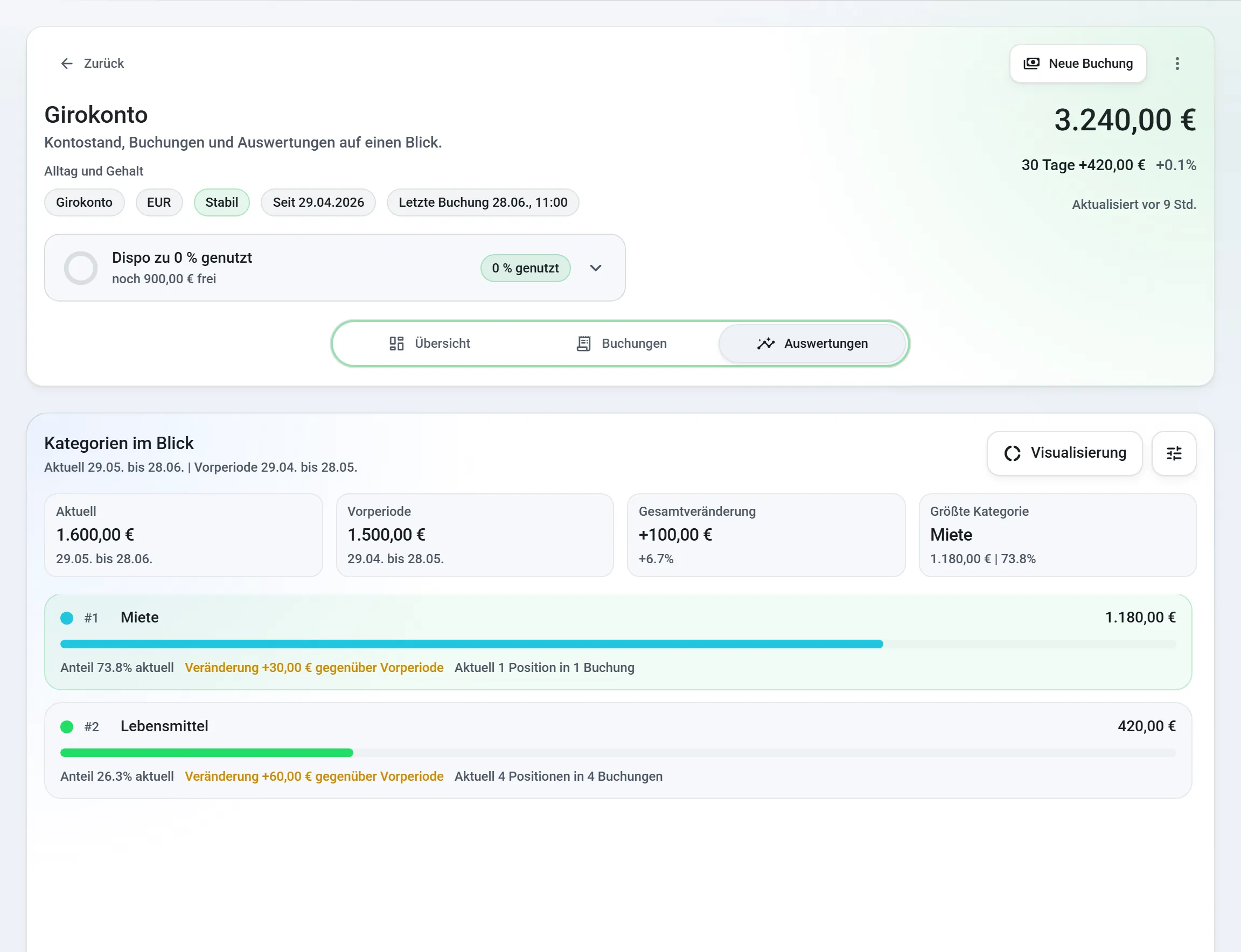The image size is (1241, 952).
Task: Open chart filter settings sliders icon
Action: tap(1174, 453)
